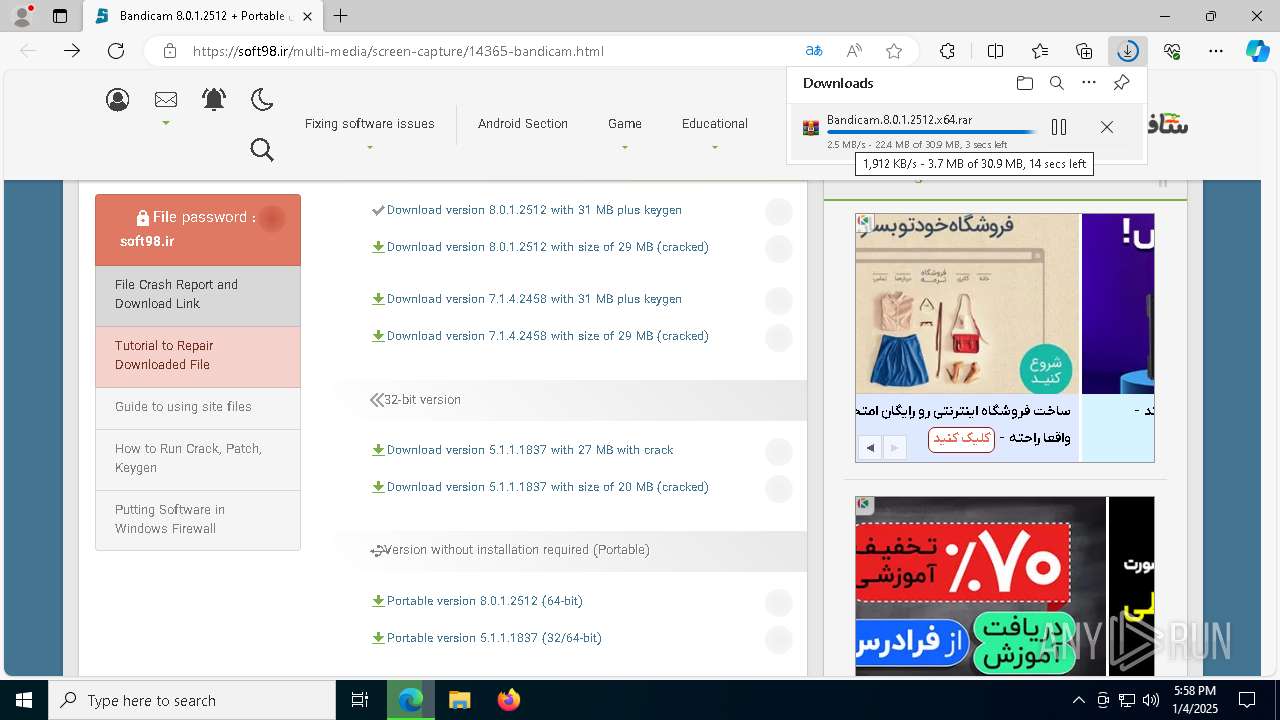Viewport: 1280px width, 720px height.
Task: Open the user account icon on site header
Action: (x=118, y=99)
